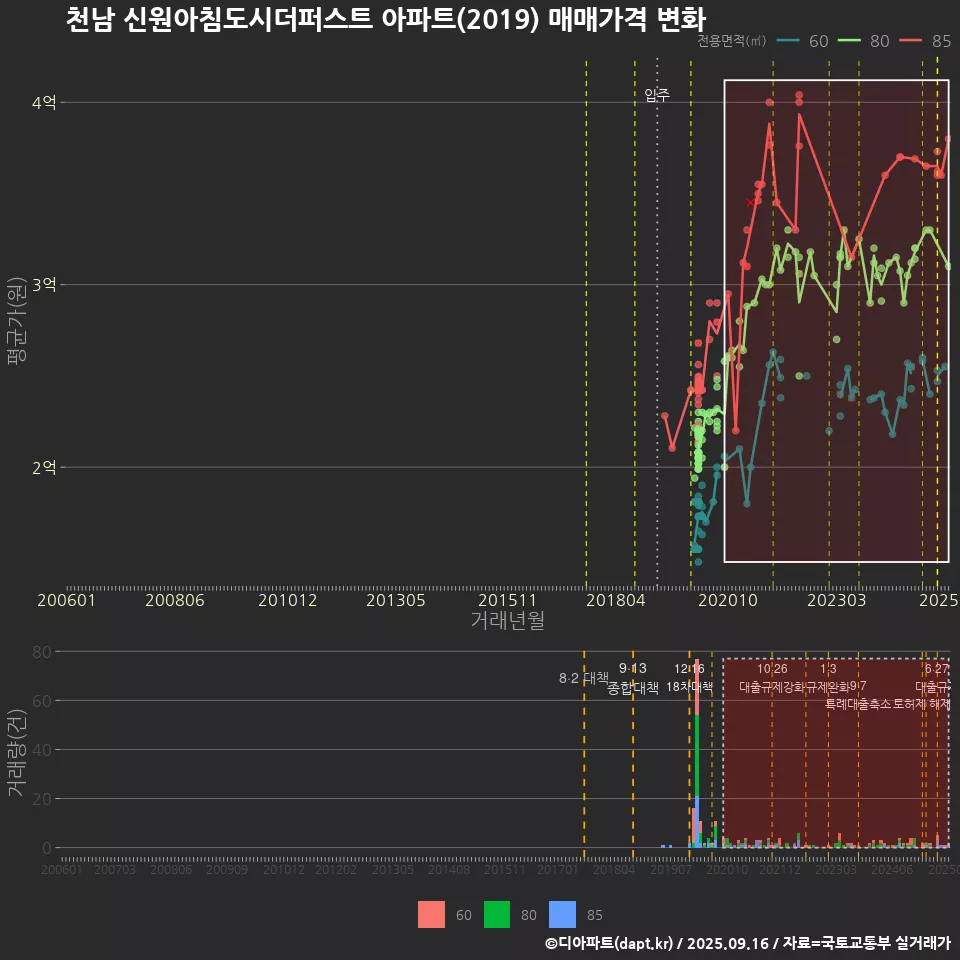
Task: Click the copyright source credit text
Action: [x=747, y=943]
